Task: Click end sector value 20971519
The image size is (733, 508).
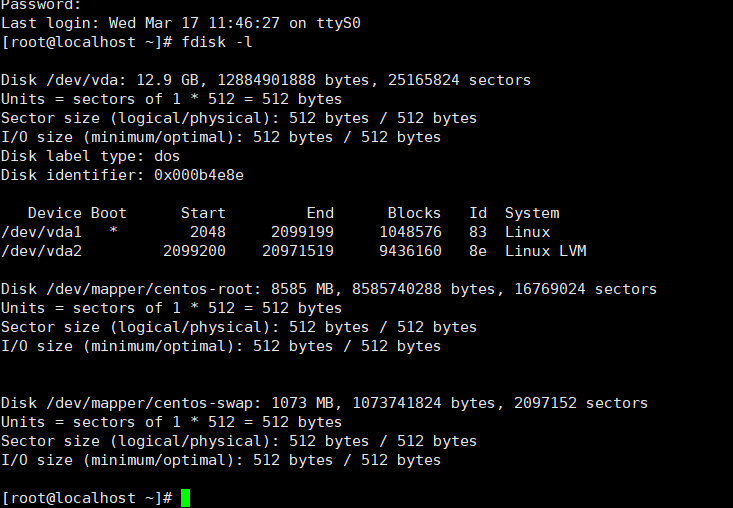Action: pos(298,251)
